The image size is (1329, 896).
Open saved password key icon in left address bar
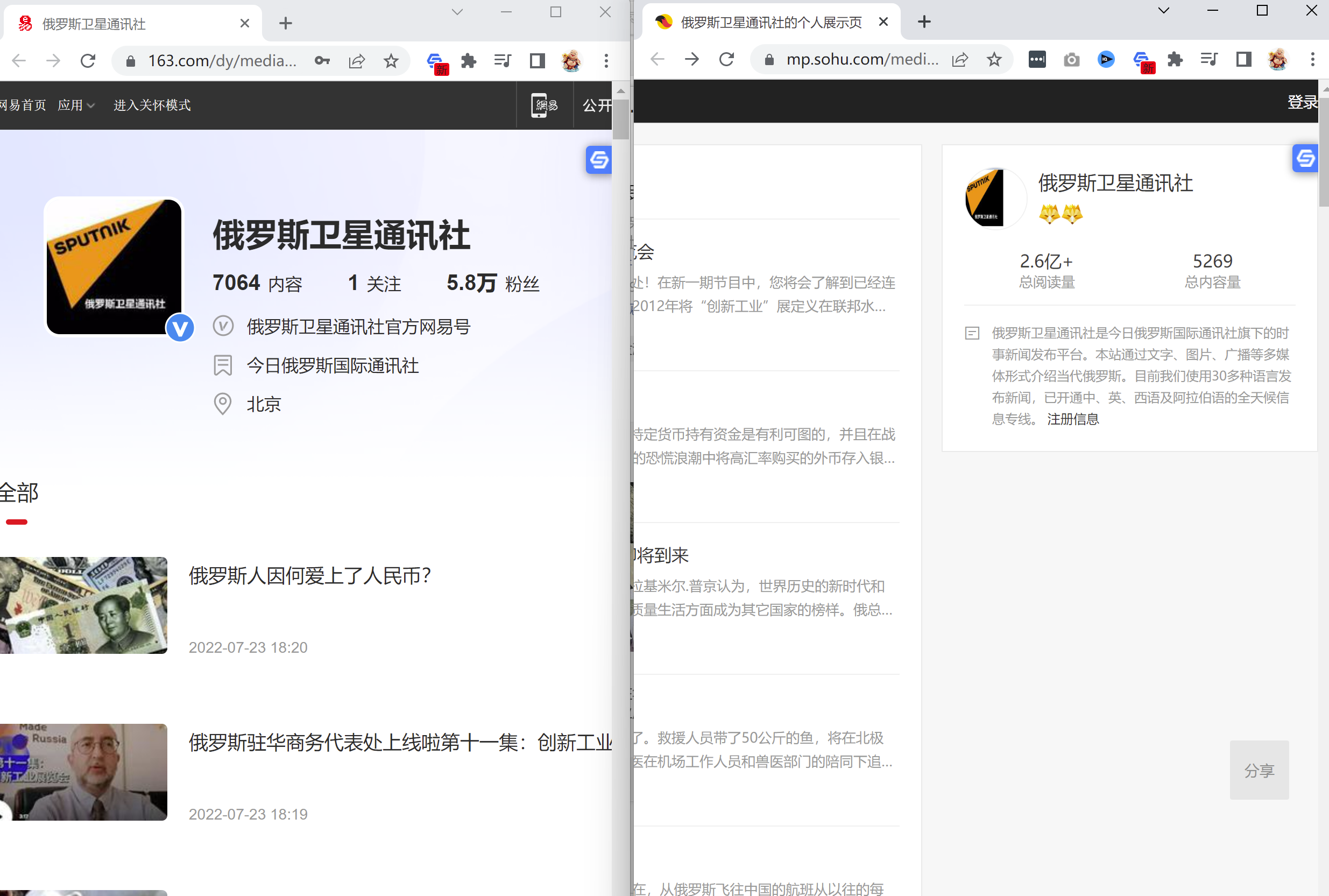[322, 61]
